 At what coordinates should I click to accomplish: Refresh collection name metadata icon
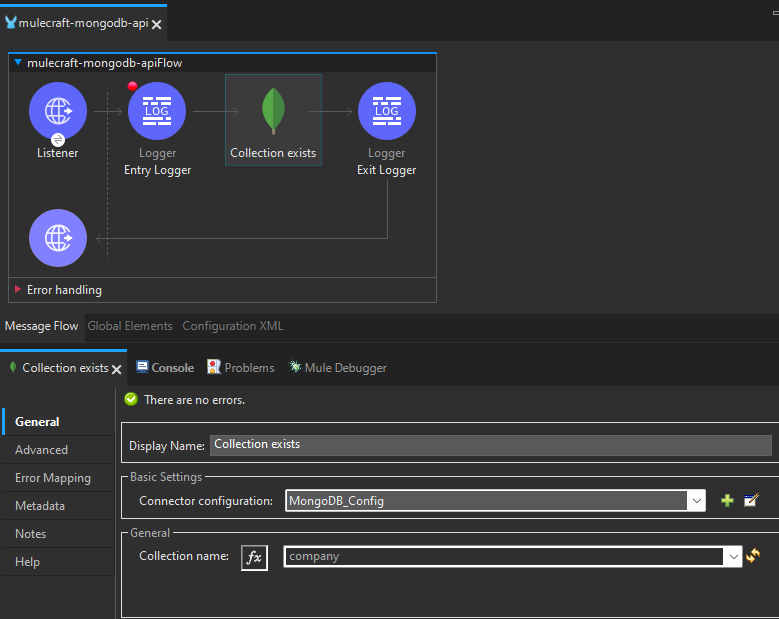click(x=753, y=556)
